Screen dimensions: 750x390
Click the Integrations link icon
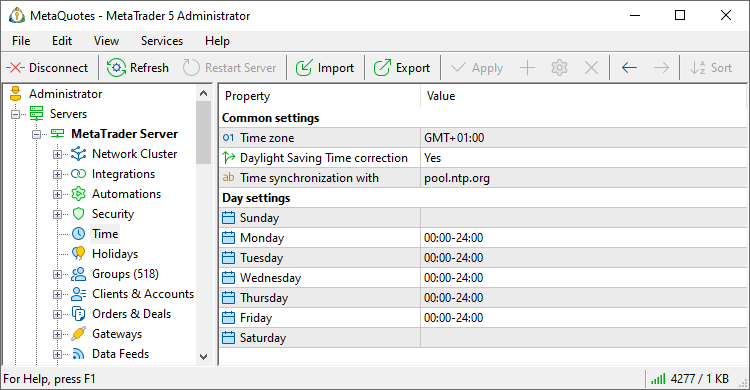coord(78,174)
